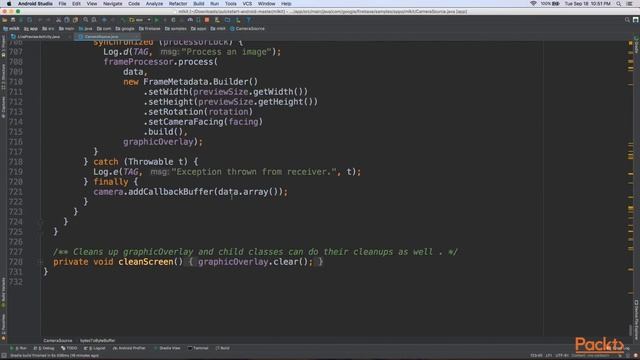Open the Edit menu
640x360 pixels.
pos(76,4)
